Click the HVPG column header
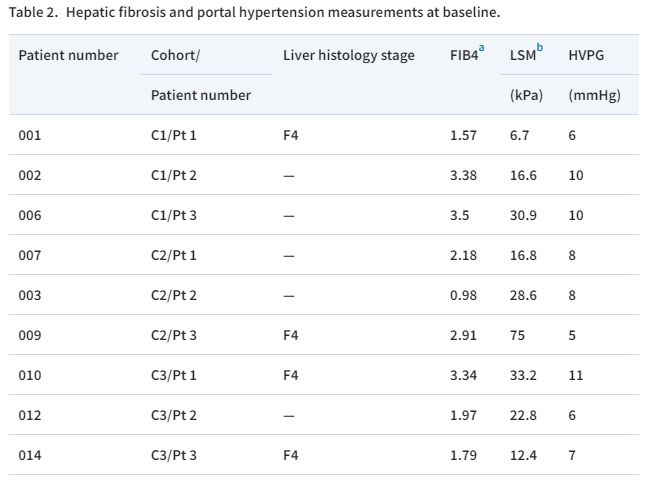Image resolution: width=657 pixels, height=482 pixels. pos(586,55)
